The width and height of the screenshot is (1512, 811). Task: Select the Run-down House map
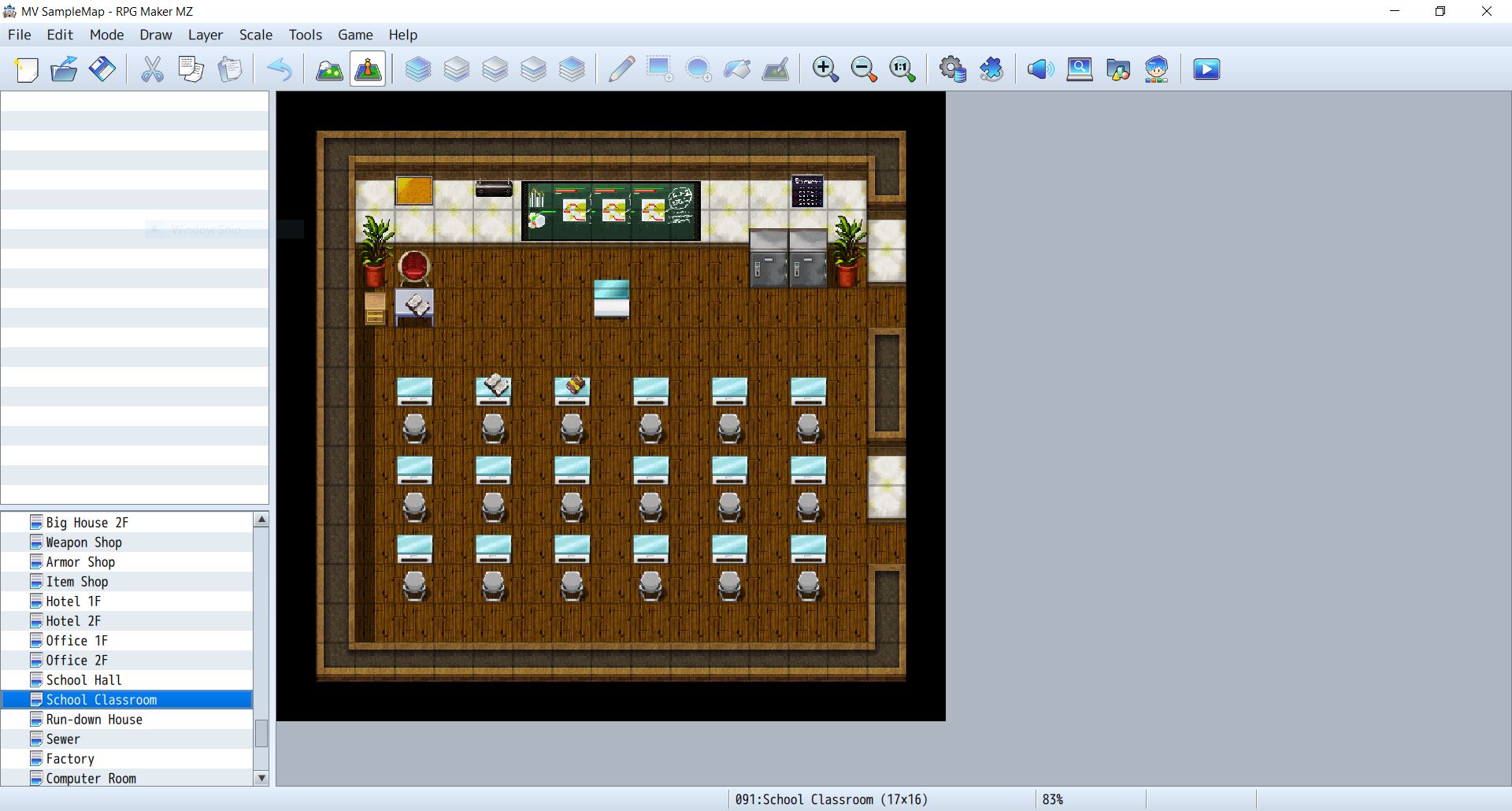[x=127, y=720]
